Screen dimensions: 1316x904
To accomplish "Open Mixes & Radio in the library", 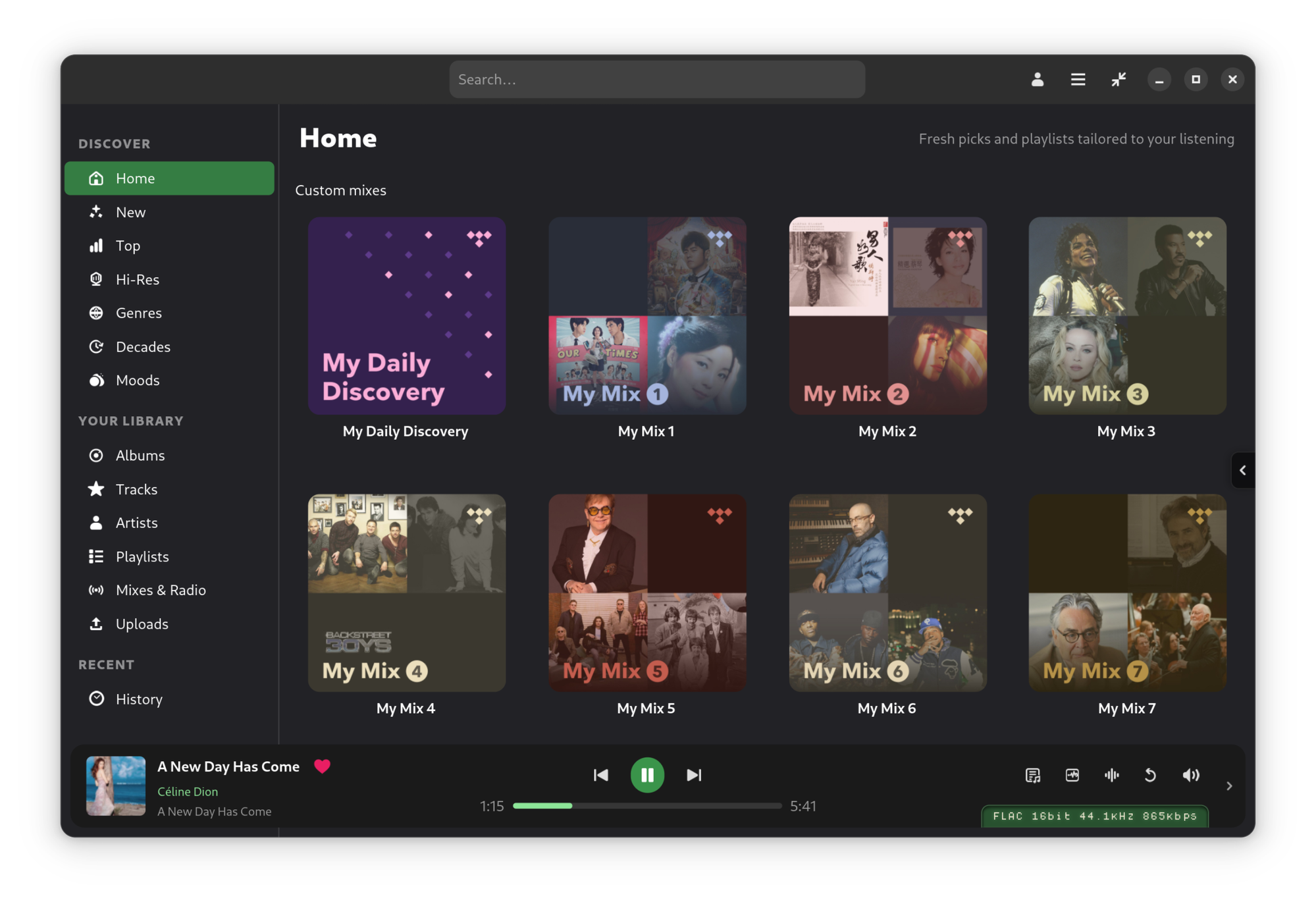I will click(169, 590).
